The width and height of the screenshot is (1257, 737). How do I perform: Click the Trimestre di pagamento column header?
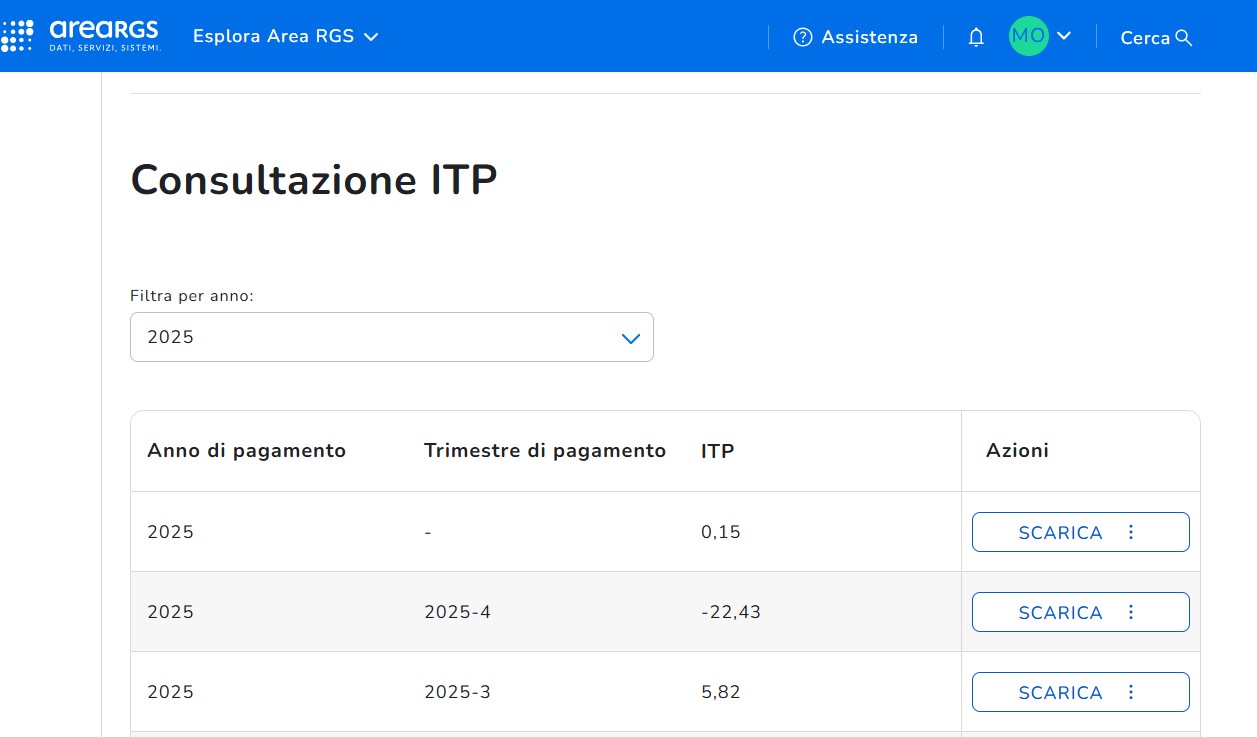tap(544, 451)
